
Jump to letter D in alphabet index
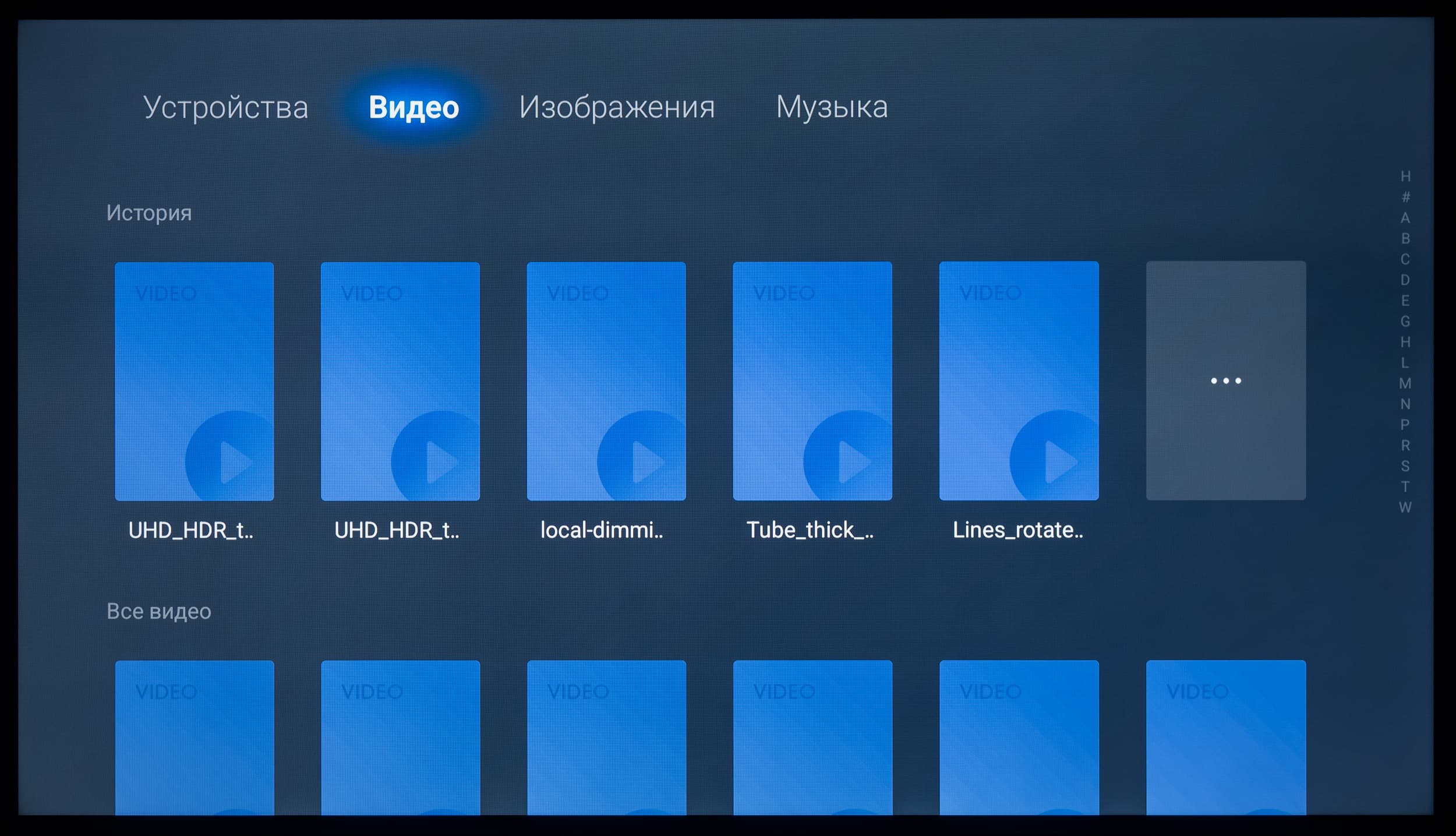(x=1405, y=280)
